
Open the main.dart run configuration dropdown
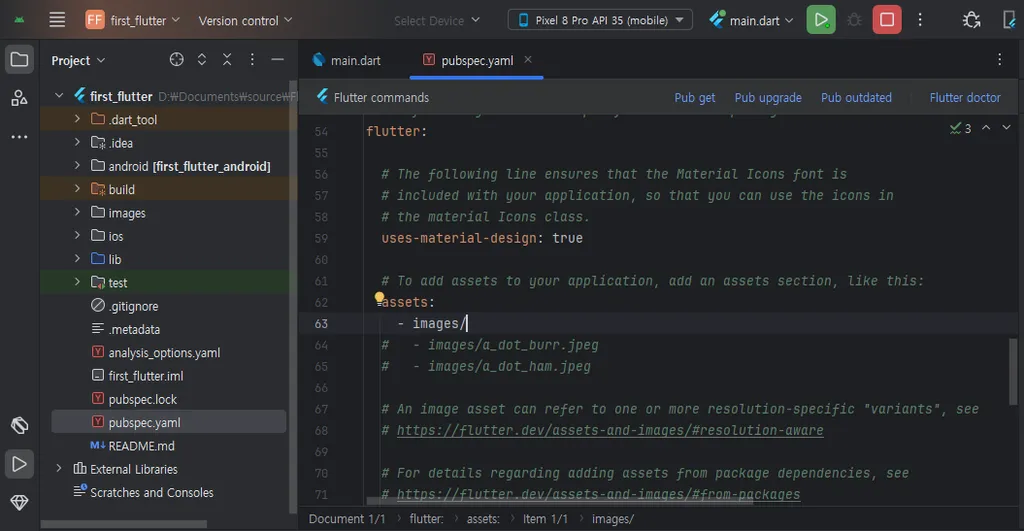tap(752, 20)
